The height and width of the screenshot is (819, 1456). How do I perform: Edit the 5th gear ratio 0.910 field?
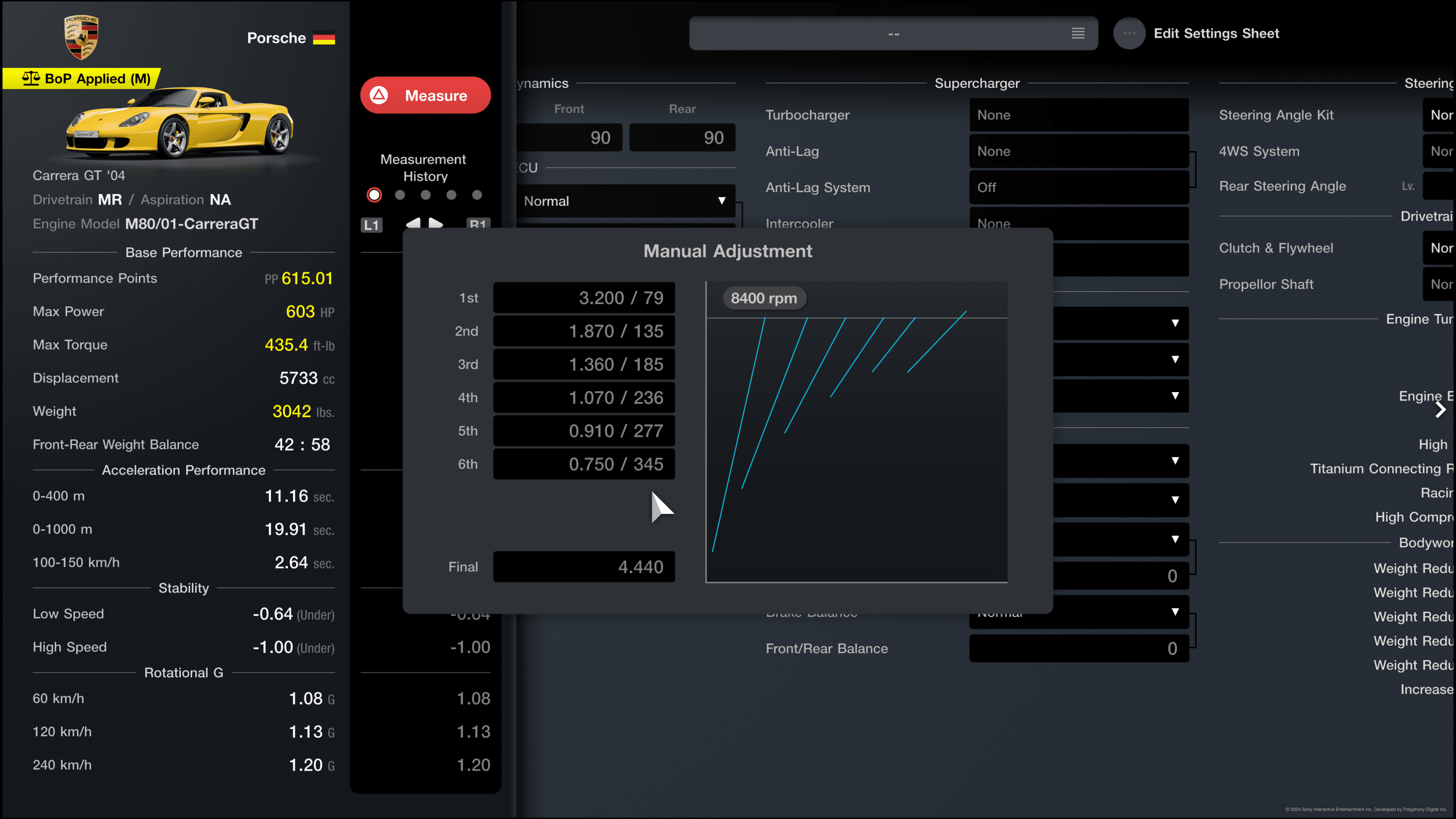point(584,431)
